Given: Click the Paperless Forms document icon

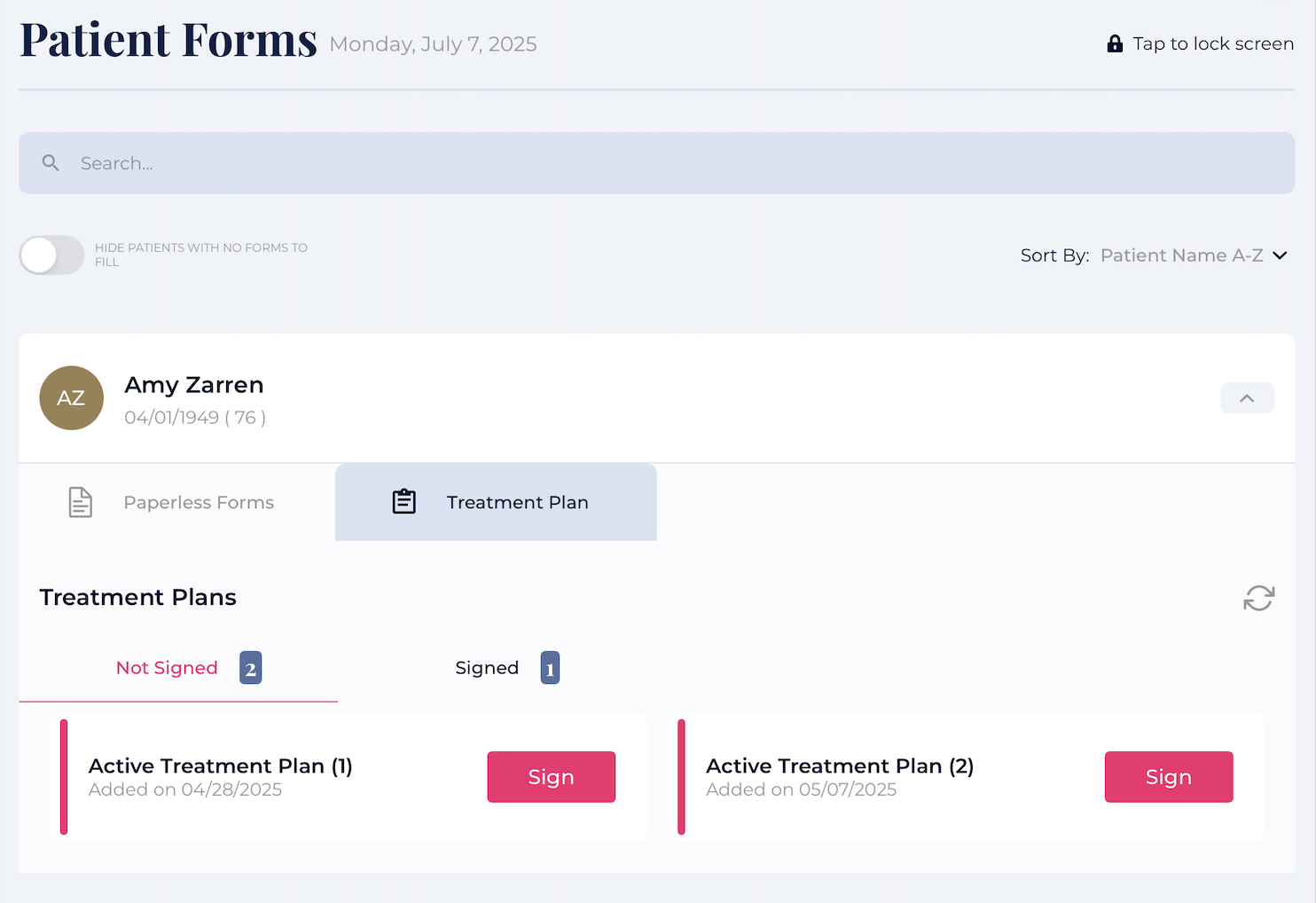Looking at the screenshot, I should tap(81, 502).
